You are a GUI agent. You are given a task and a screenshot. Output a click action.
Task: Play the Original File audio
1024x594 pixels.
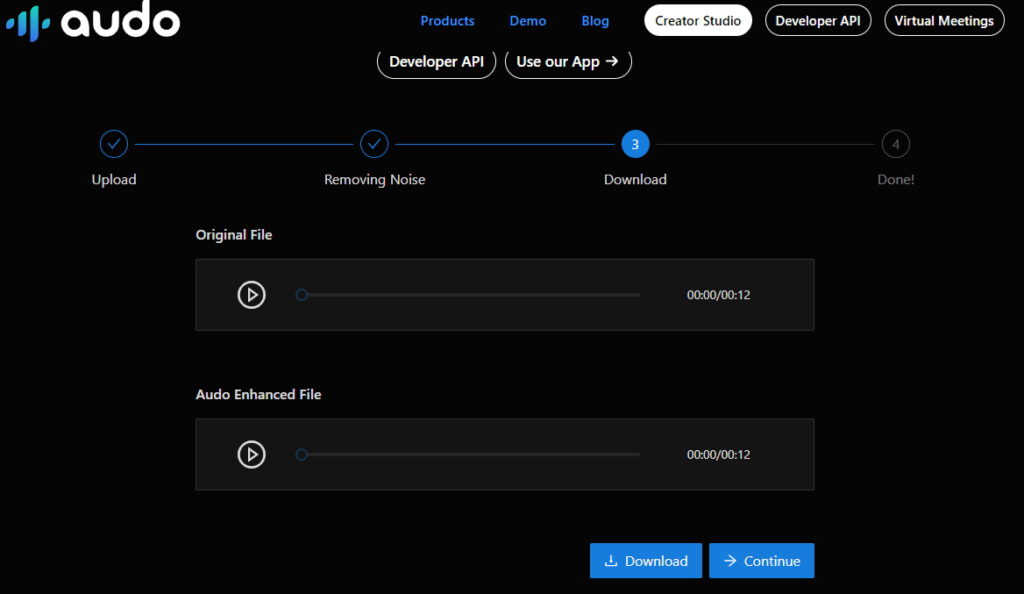click(x=251, y=295)
